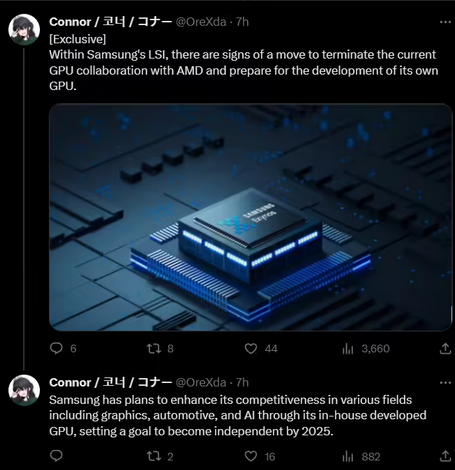Click the @OreXda handle in first tweet
The image size is (455, 470).
point(201,22)
